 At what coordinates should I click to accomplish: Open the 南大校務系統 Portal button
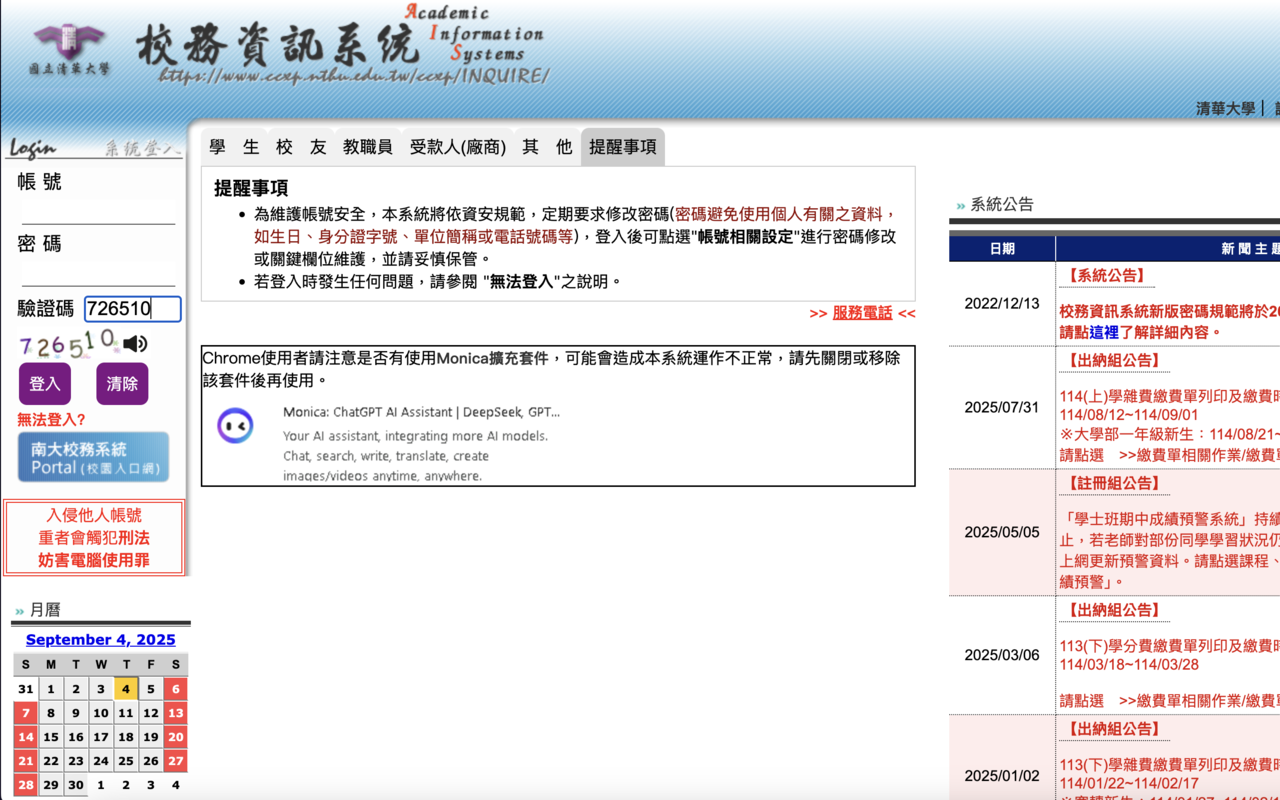pos(94,457)
